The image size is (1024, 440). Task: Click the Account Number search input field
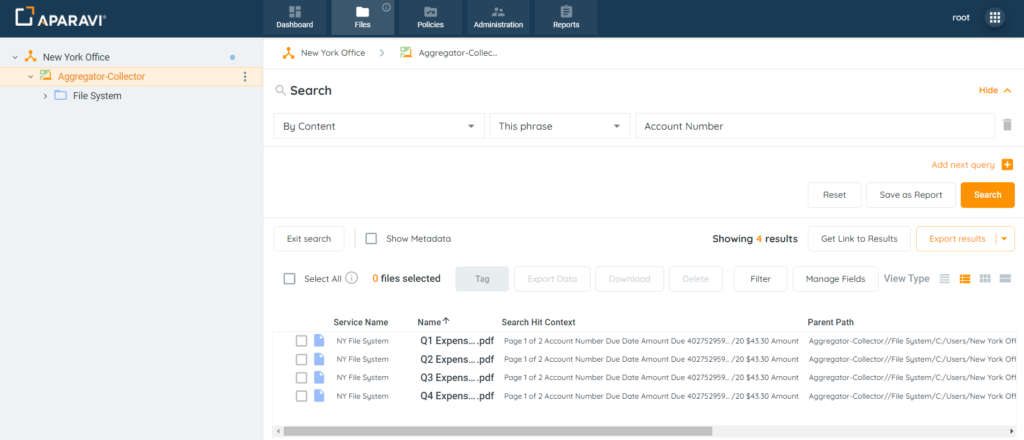[x=813, y=126]
